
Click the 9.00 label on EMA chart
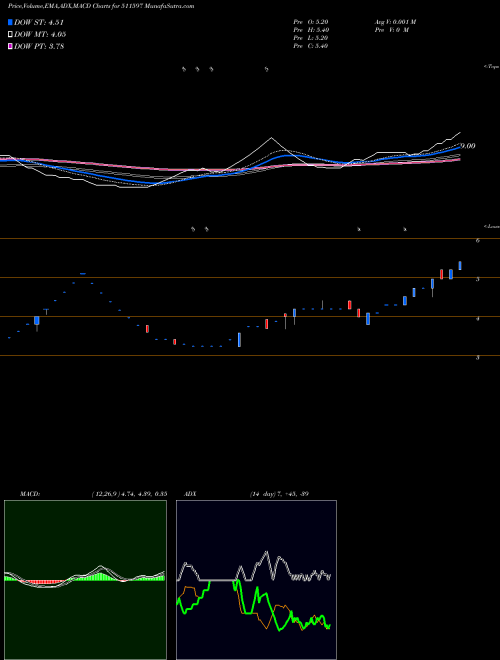(468, 146)
